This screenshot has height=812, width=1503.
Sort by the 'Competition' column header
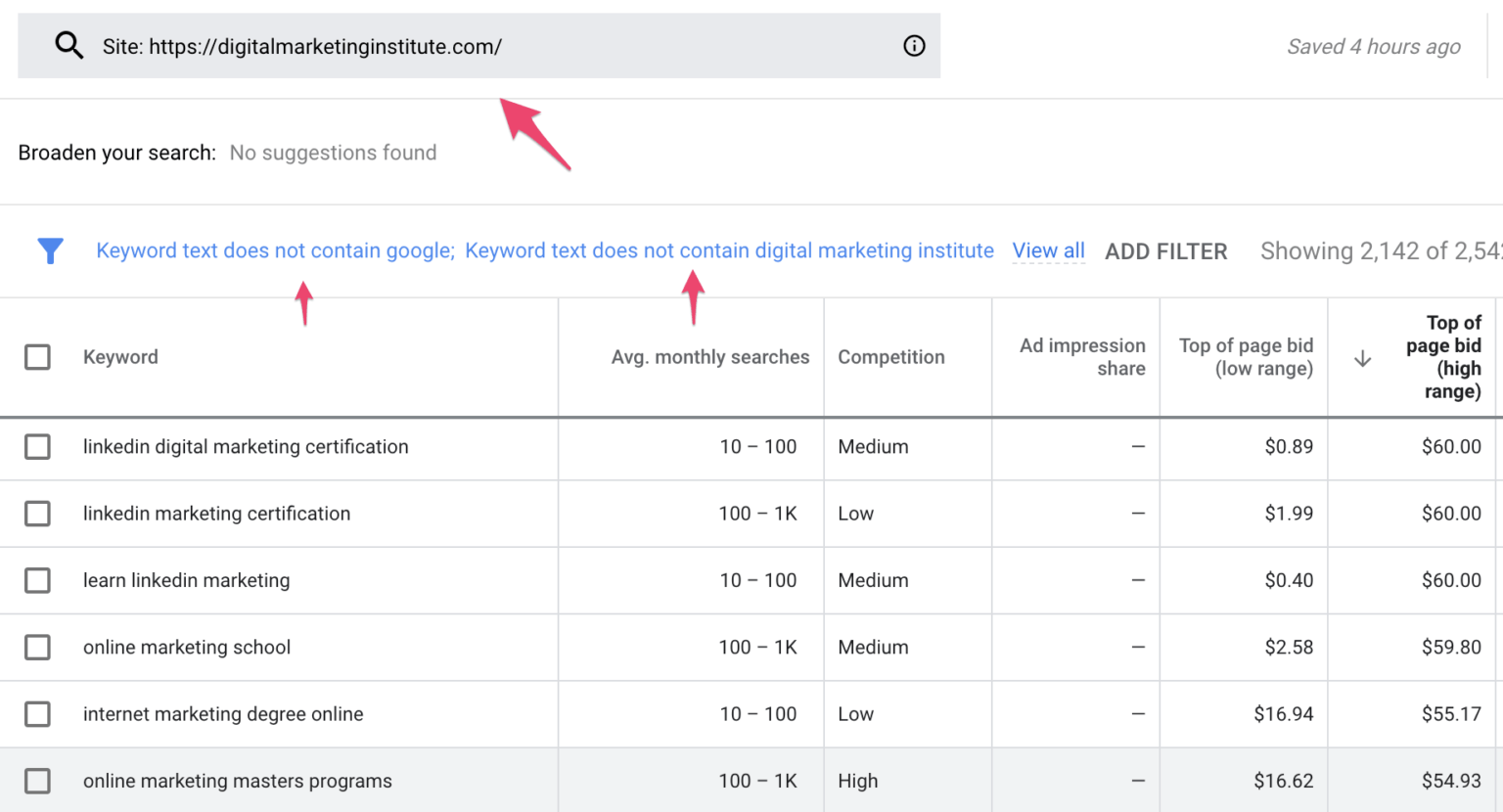click(x=891, y=357)
